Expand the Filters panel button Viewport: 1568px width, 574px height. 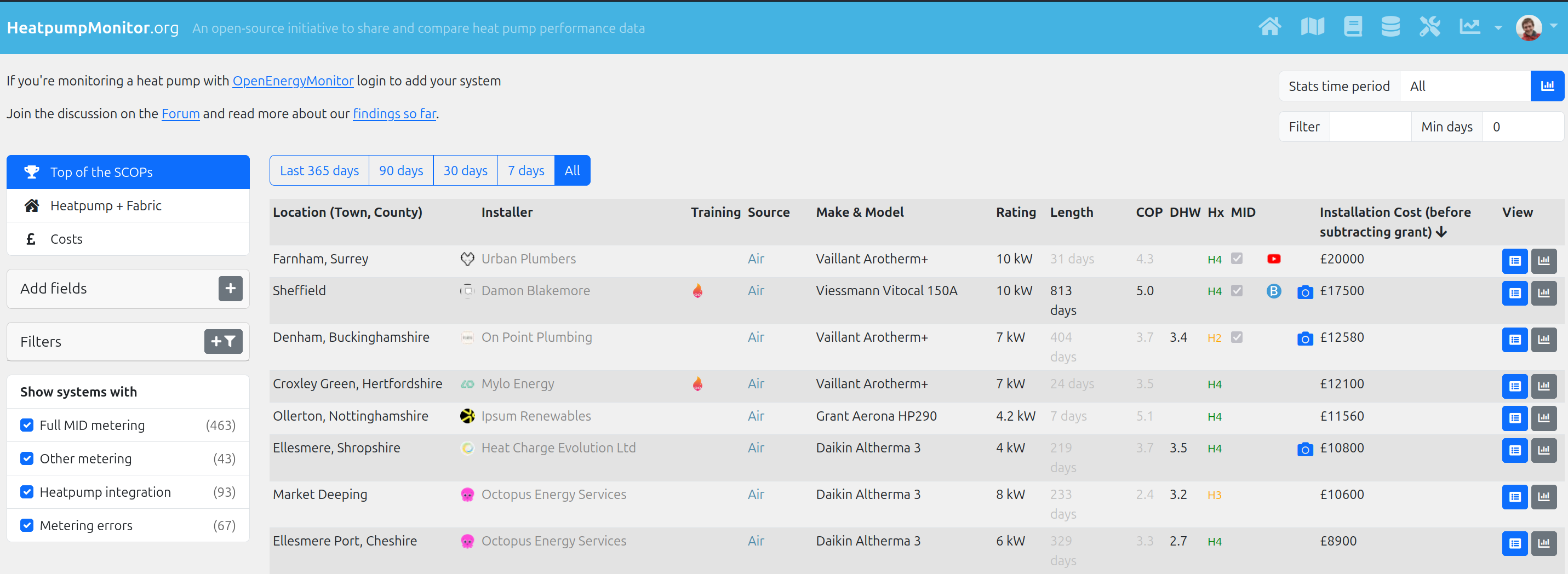[223, 341]
